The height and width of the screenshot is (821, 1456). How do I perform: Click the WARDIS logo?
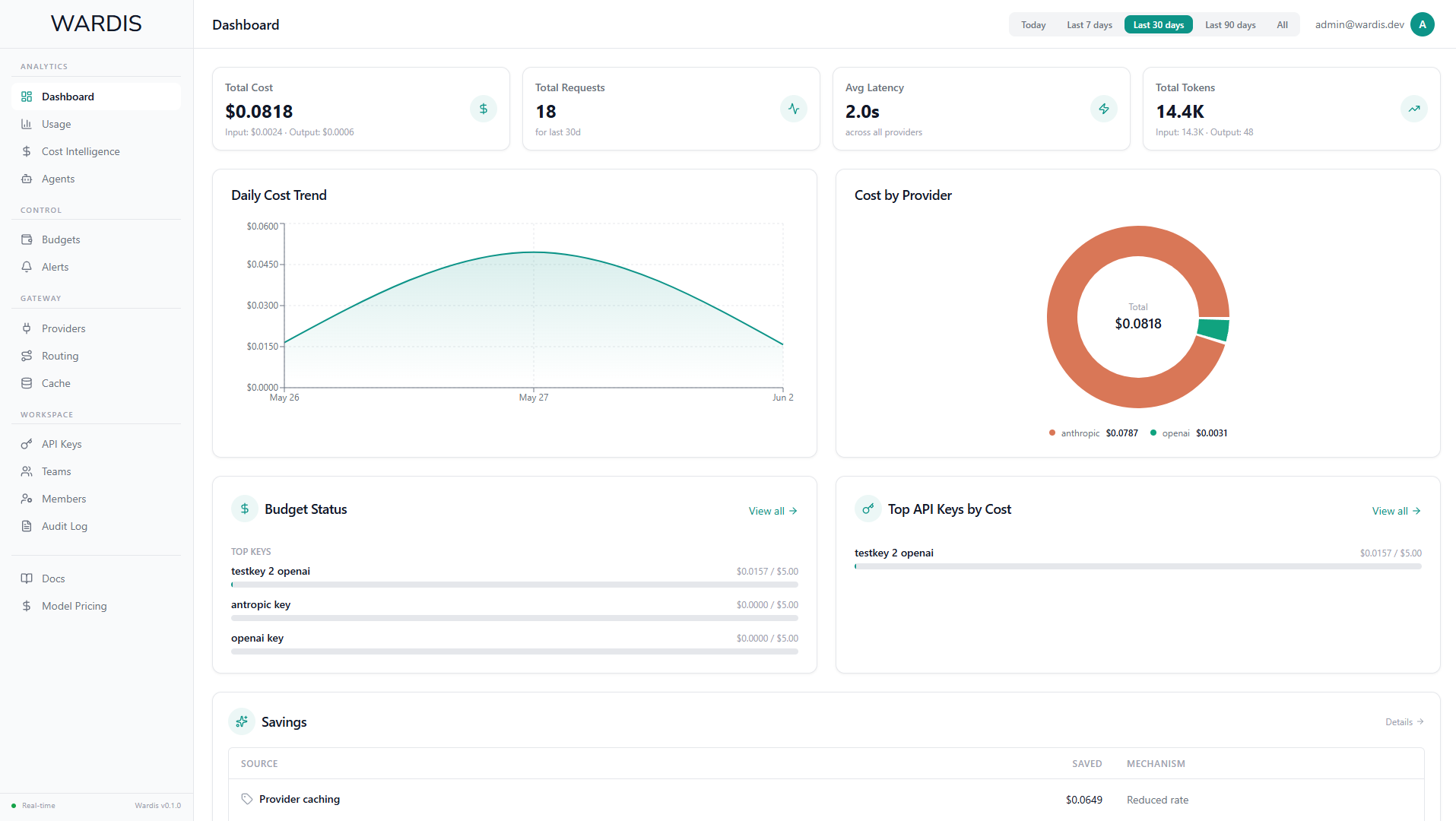coord(97,24)
